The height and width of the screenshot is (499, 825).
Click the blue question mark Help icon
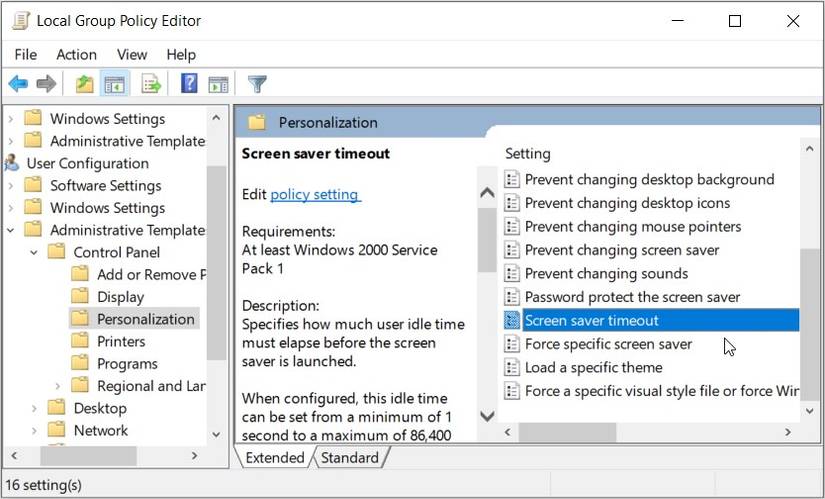point(189,84)
